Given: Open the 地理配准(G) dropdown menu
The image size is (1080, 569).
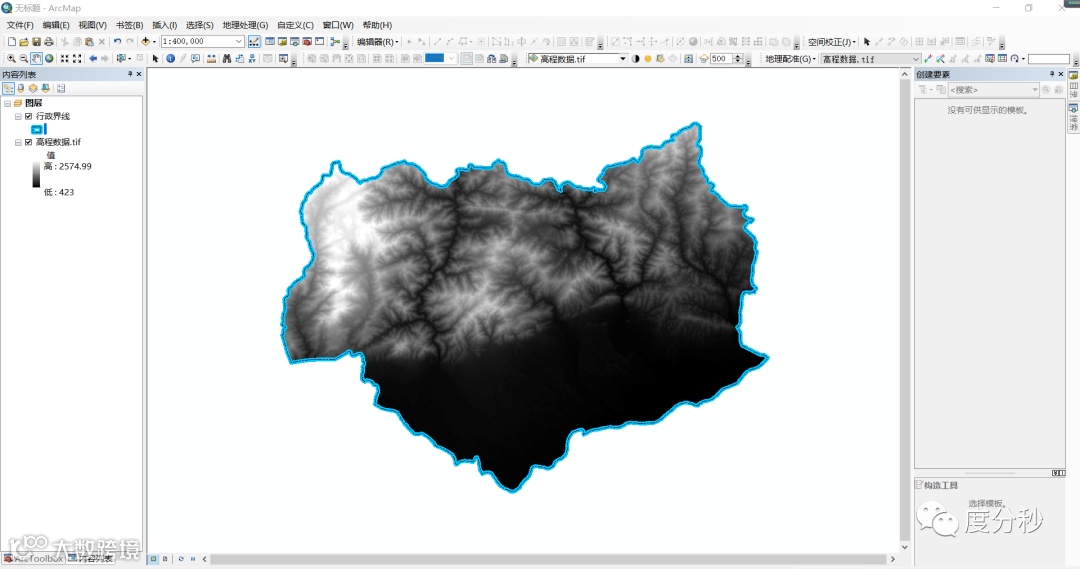Looking at the screenshot, I should (790, 59).
